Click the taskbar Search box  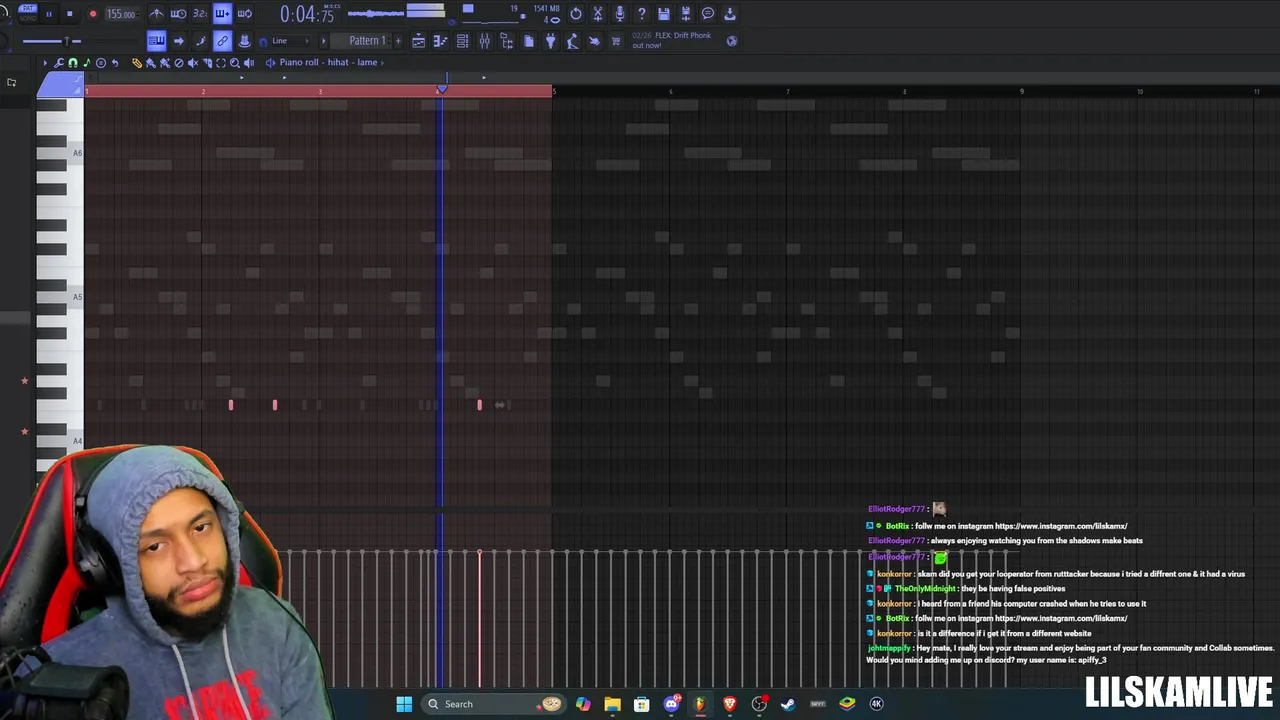point(494,704)
